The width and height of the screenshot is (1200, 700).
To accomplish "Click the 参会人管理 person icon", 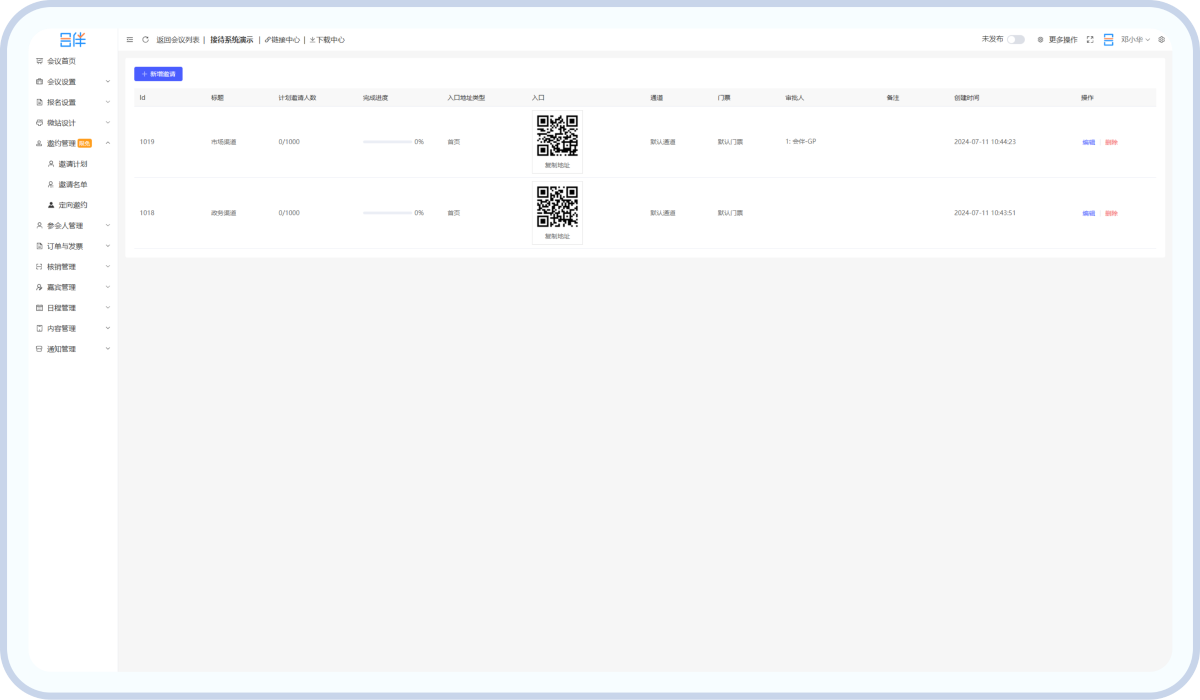I will pyautogui.click(x=39, y=226).
